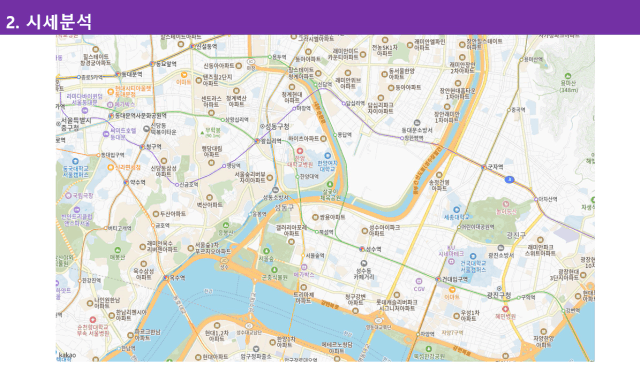This screenshot has width=640, height=367.
Task: Click the 성동구청 label on the map
Action: pyautogui.click(x=277, y=127)
